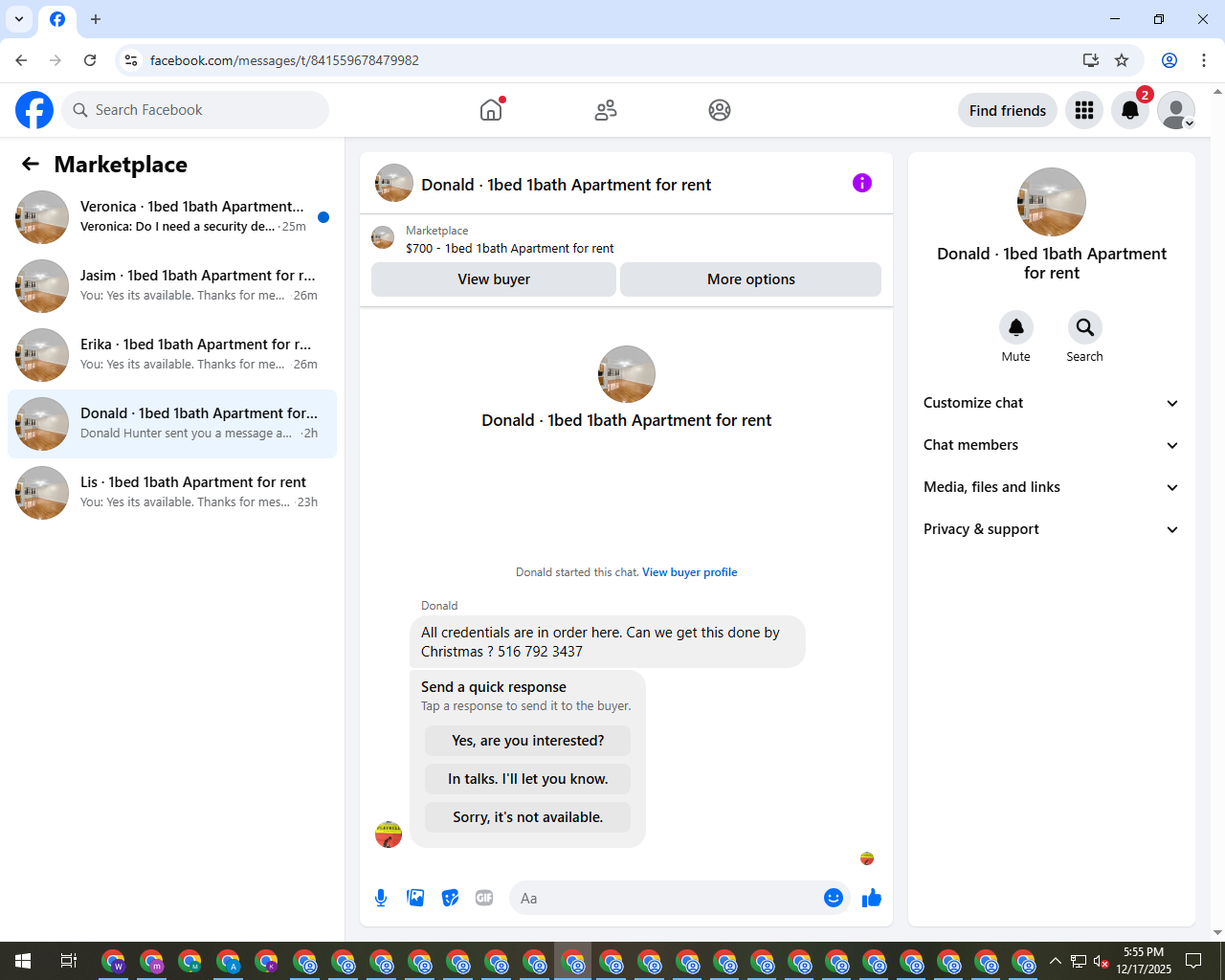The height and width of the screenshot is (980, 1225).
Task: Open the Chrome profile icon
Action: pyautogui.click(x=1169, y=60)
